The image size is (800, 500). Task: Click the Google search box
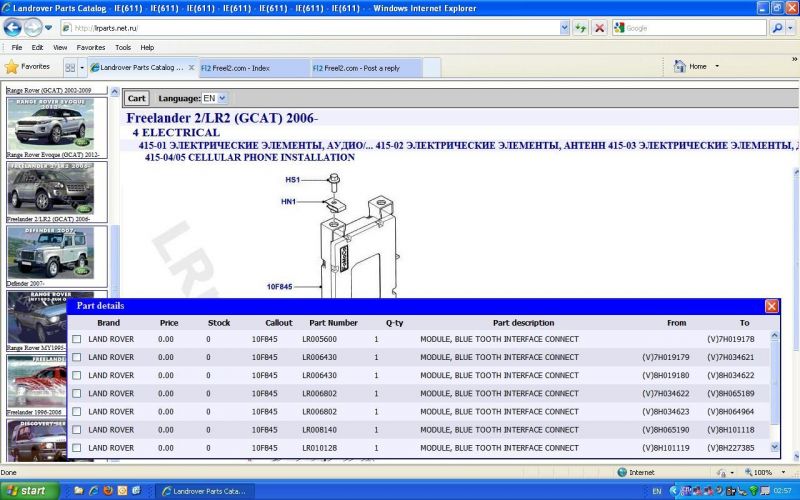click(x=689, y=28)
